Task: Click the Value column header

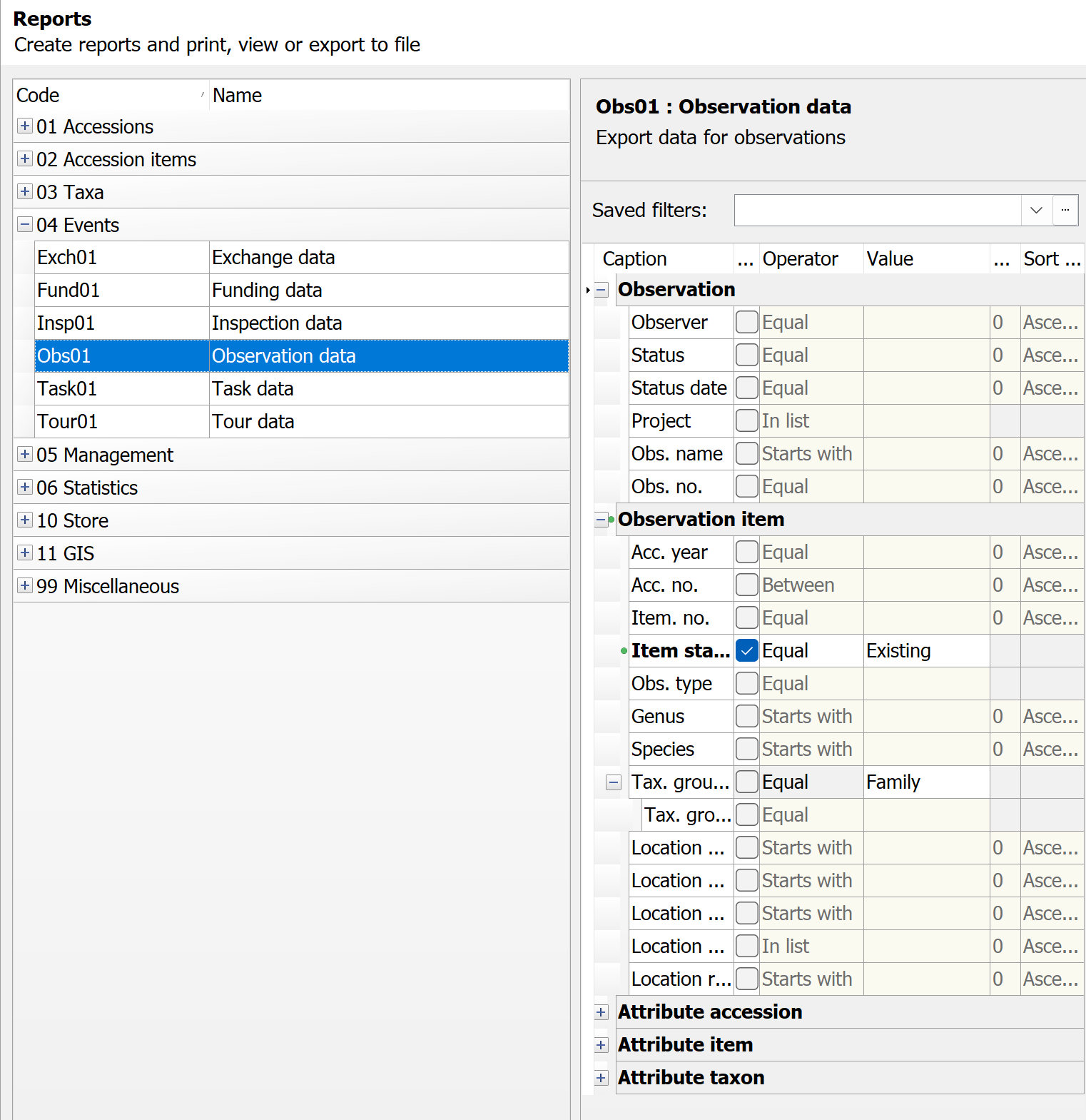Action: (x=927, y=259)
